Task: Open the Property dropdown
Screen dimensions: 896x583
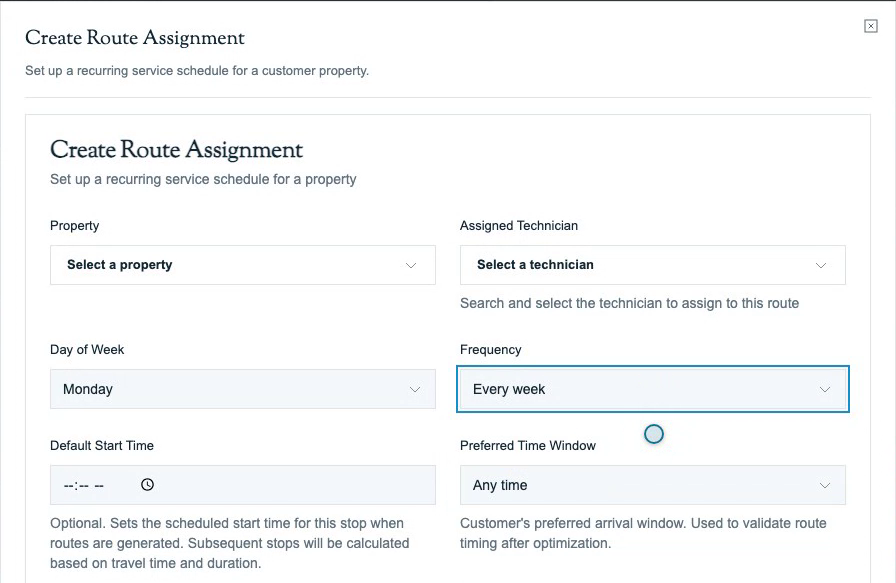Action: point(243,265)
